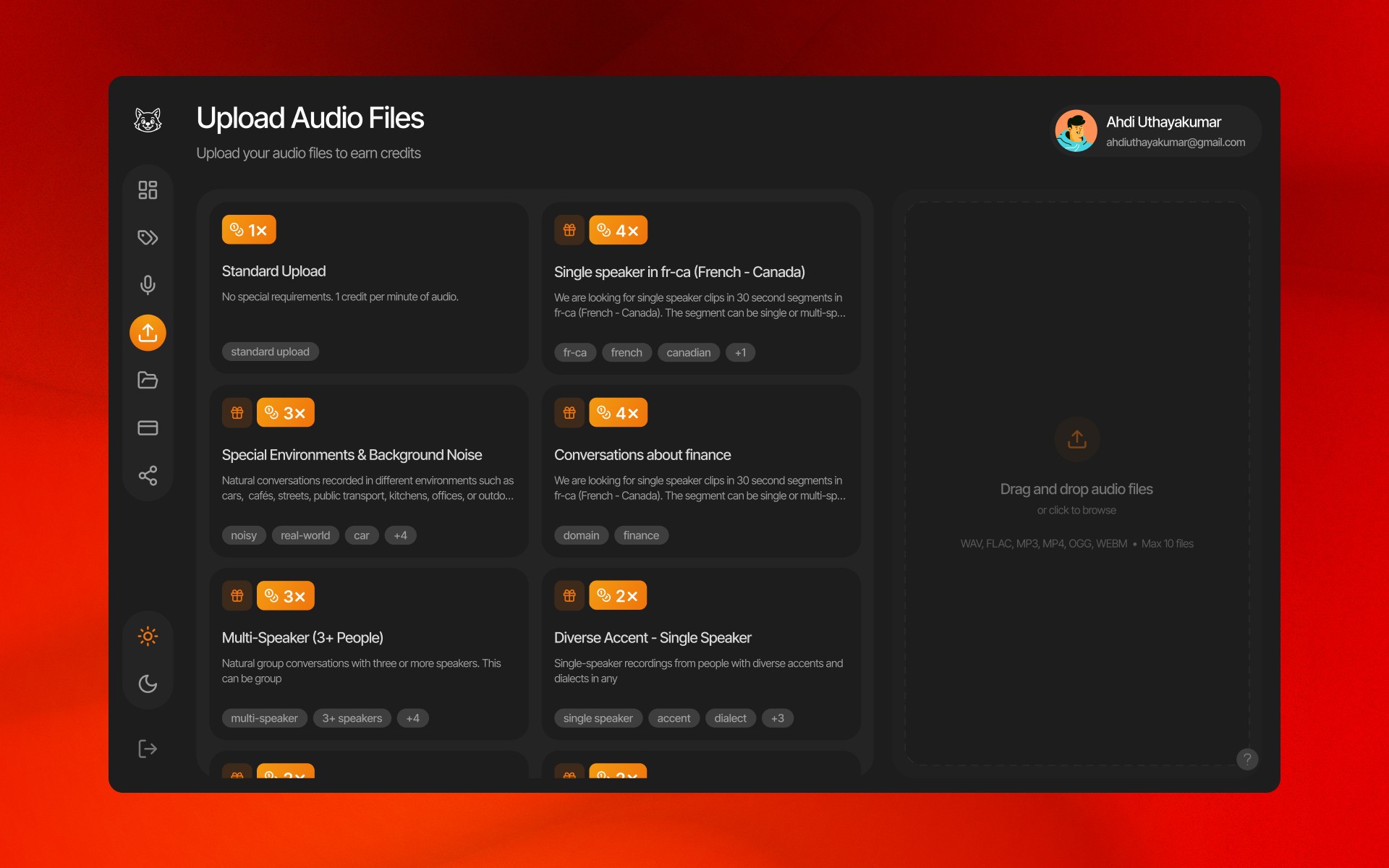The image size is (1389, 868).
Task: Click the gift icon on Multi-Speaker card
Action: pos(237,596)
